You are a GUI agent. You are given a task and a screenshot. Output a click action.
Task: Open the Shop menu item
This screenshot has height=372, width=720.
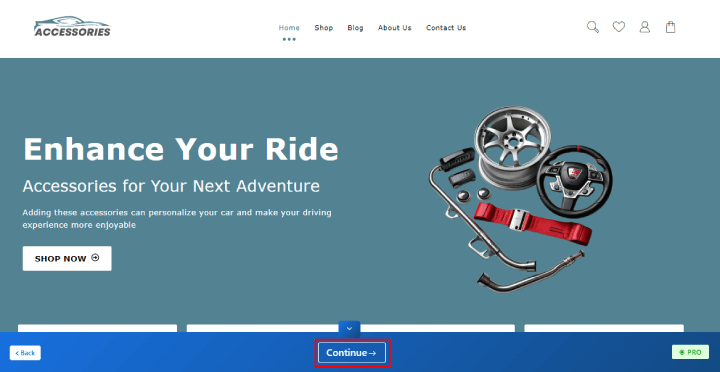point(324,28)
